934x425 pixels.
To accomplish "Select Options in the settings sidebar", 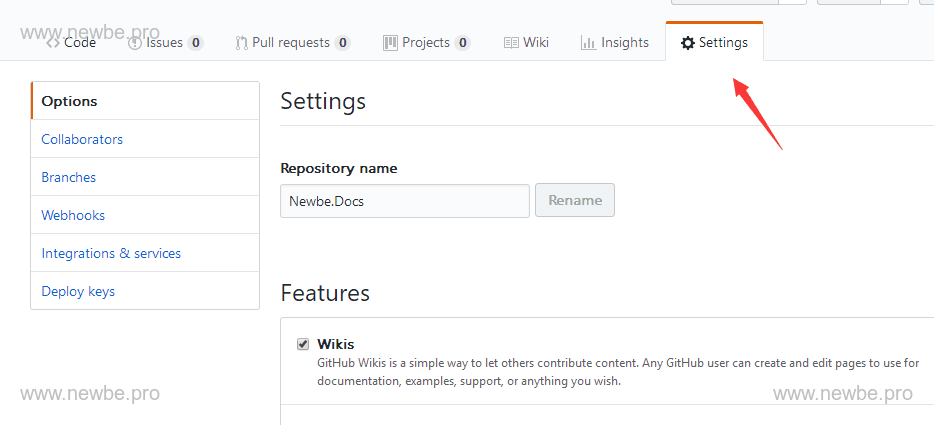I will coord(69,101).
